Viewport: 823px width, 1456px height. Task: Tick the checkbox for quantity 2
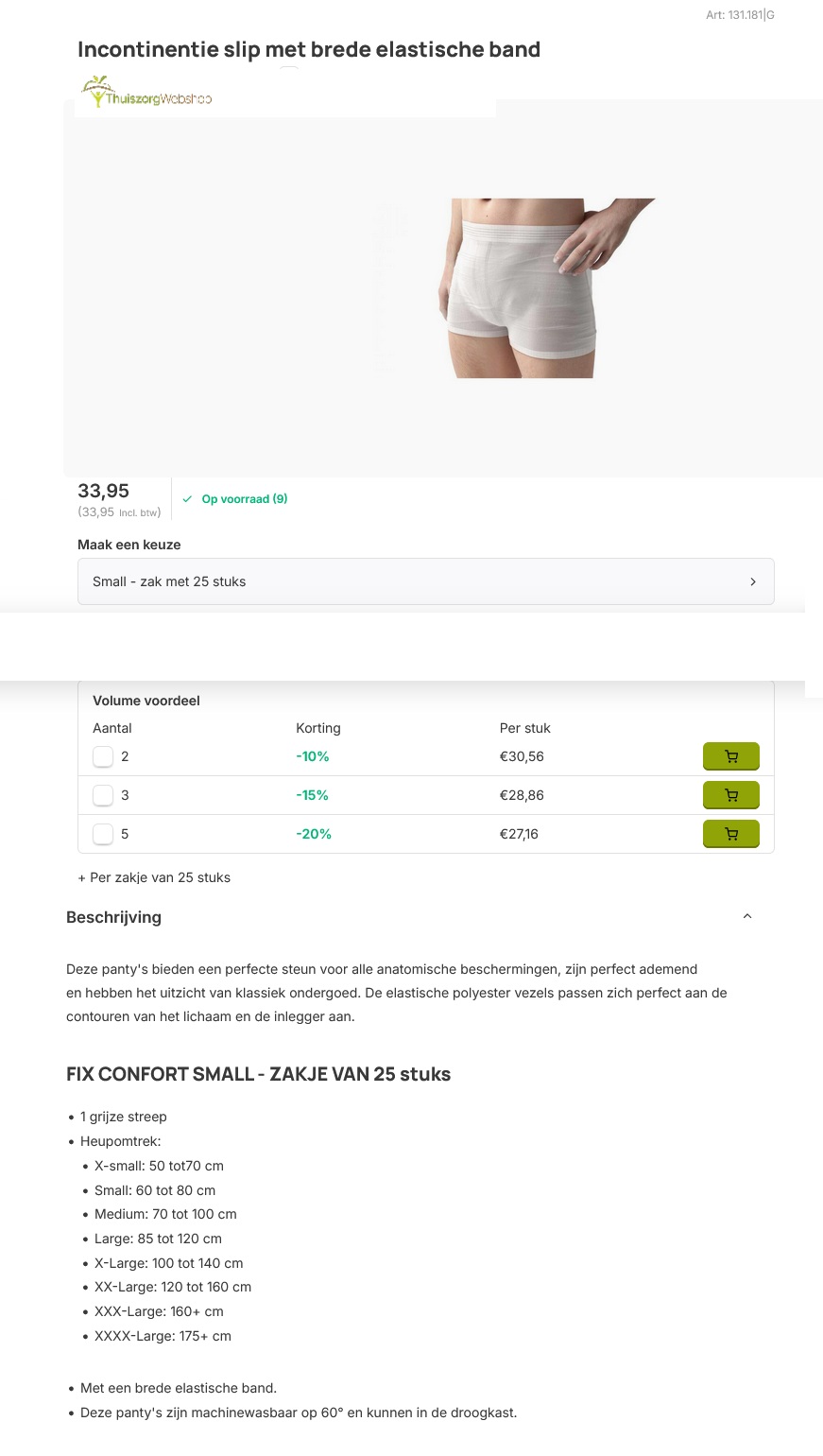(103, 756)
